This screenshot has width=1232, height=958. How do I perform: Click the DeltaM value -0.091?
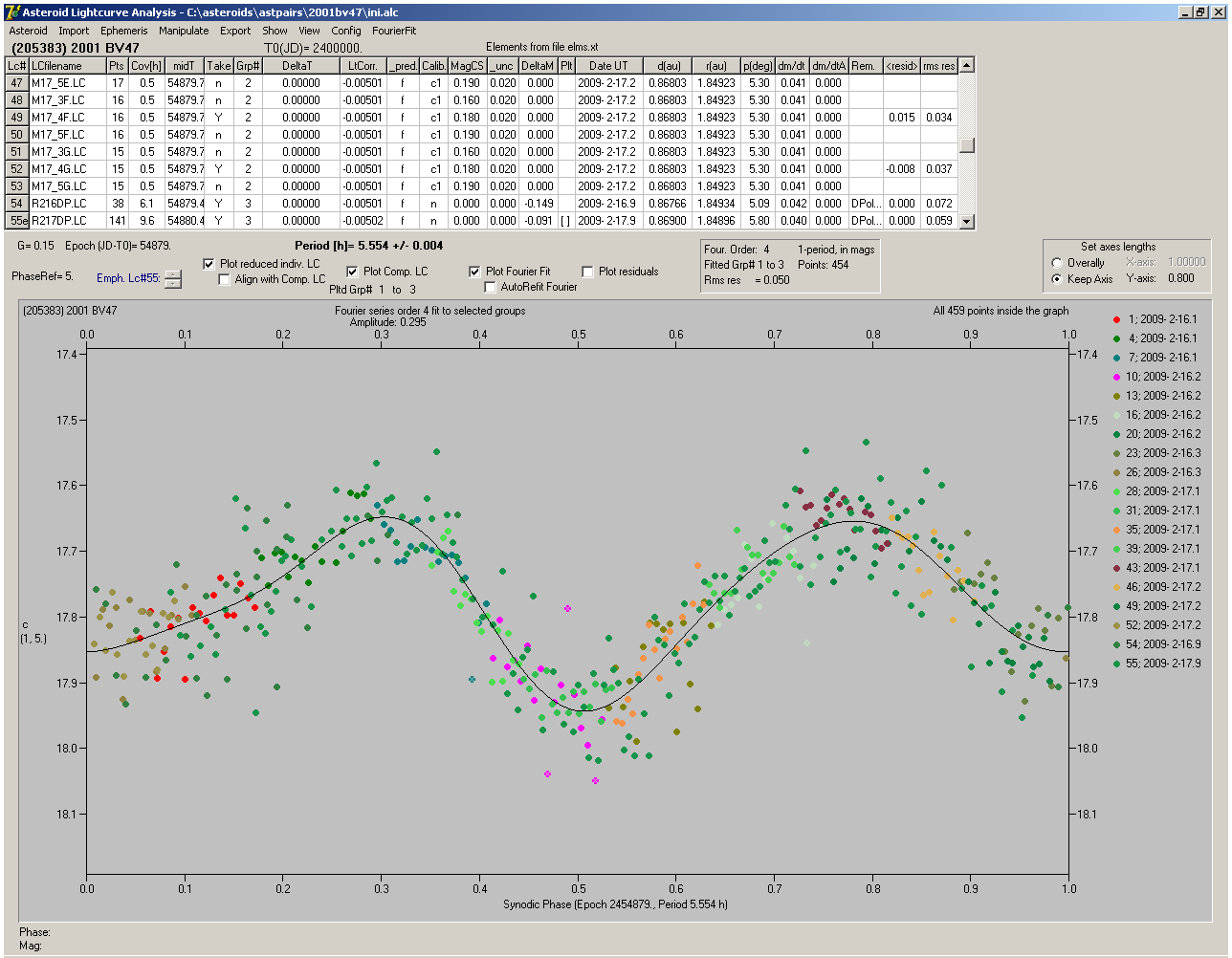tap(539, 221)
